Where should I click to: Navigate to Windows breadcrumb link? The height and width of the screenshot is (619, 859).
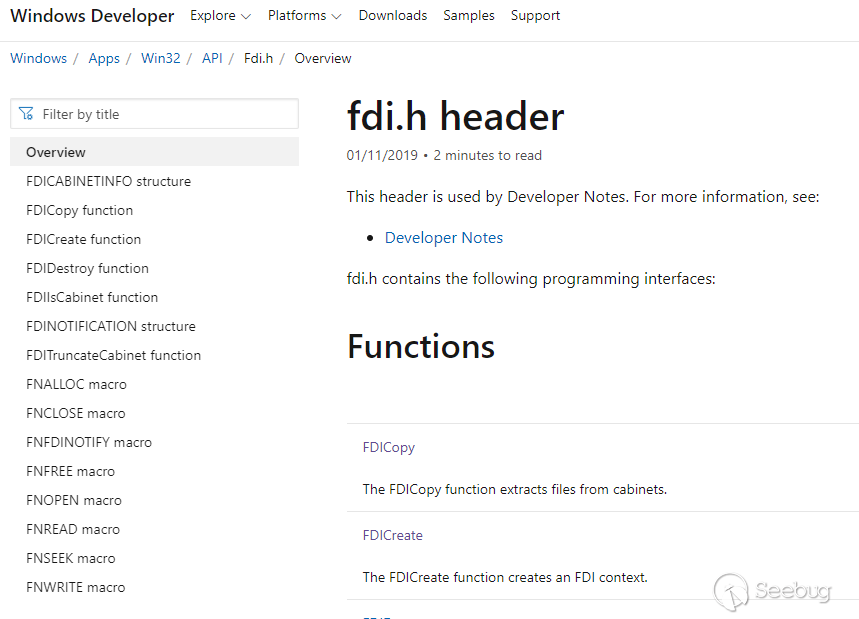(x=38, y=58)
